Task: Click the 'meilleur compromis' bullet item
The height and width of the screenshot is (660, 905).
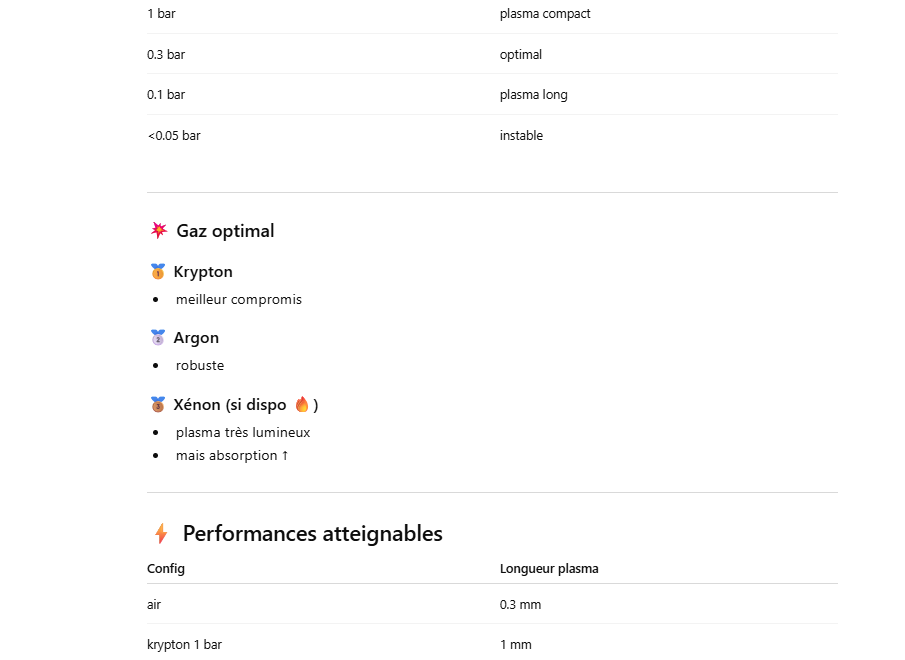Action: click(238, 299)
